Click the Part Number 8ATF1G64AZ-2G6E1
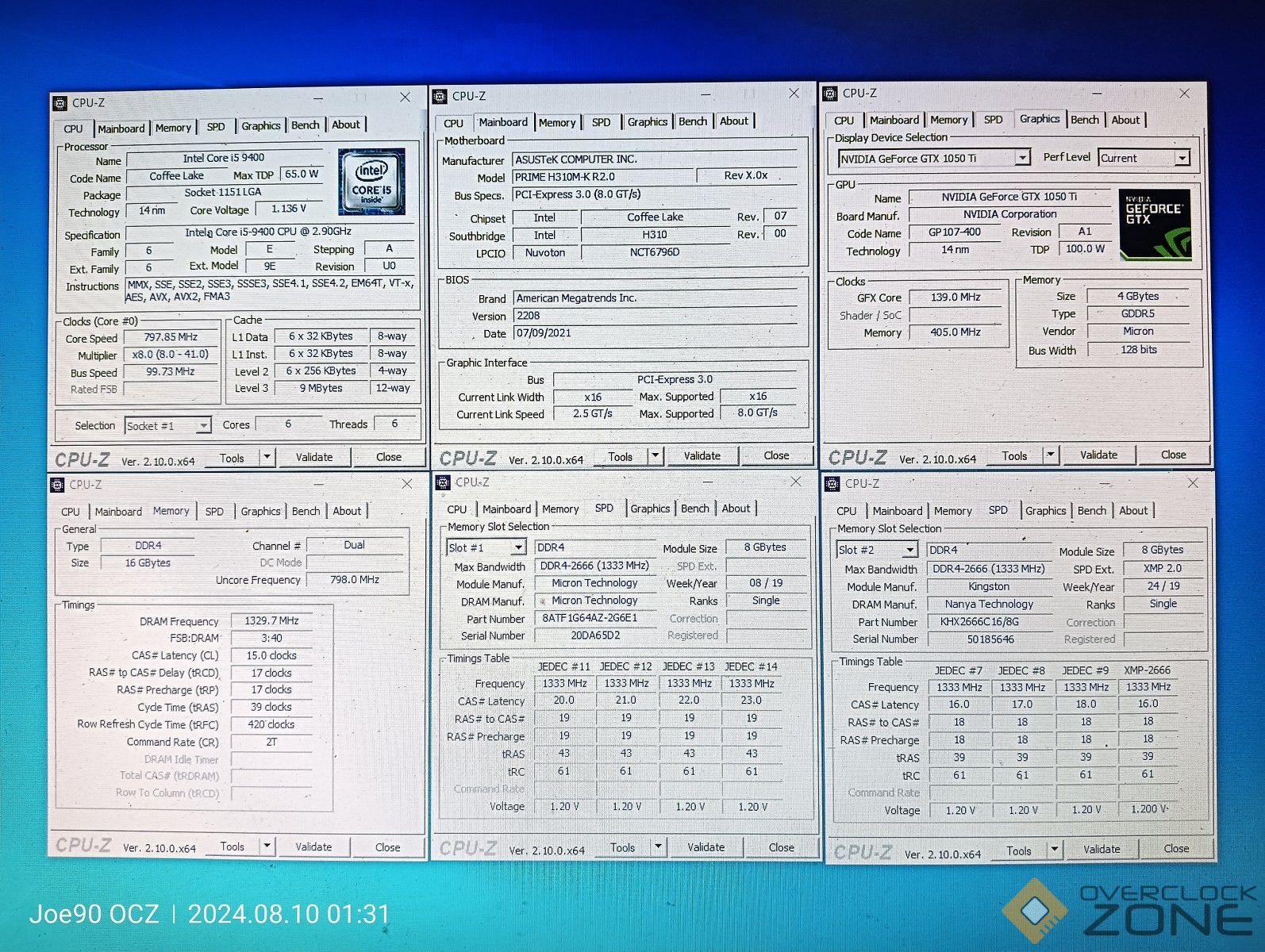Viewport: 1265px width, 952px height. (x=595, y=618)
